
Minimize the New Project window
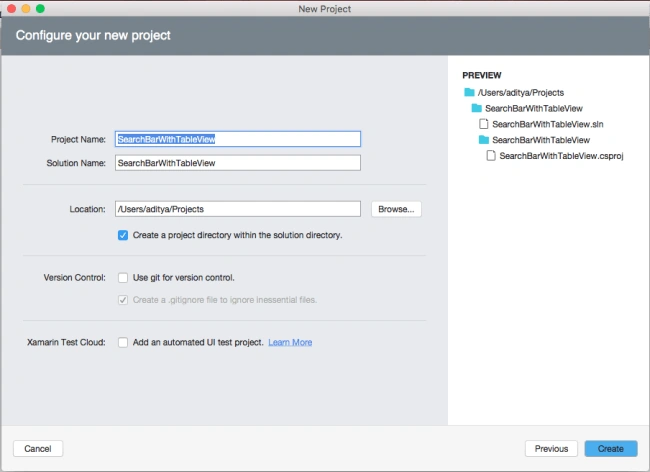(x=26, y=8)
